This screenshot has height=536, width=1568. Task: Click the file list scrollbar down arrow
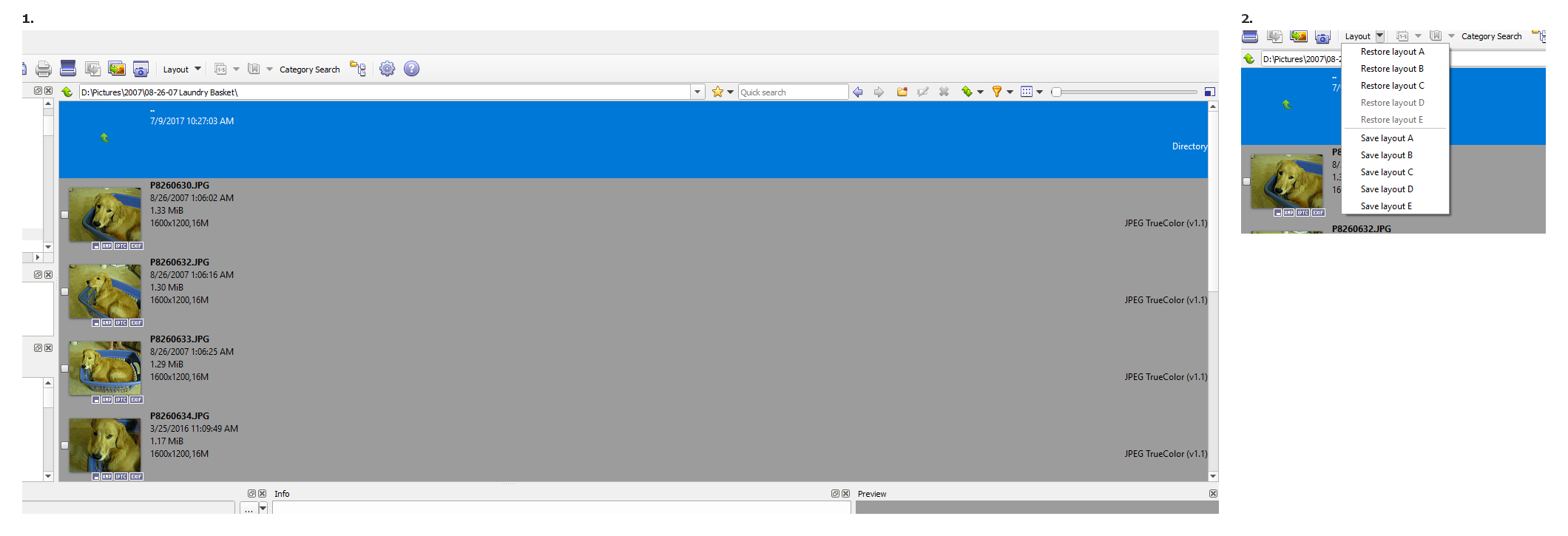(x=1213, y=476)
